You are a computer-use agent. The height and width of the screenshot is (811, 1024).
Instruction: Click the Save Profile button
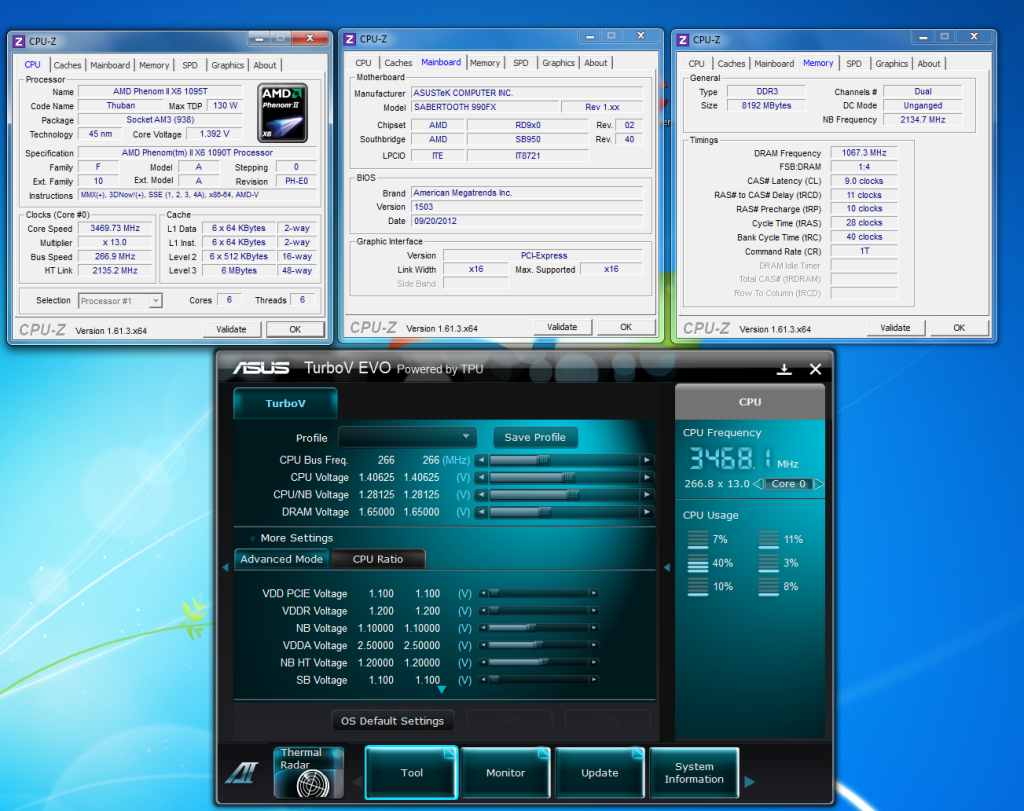(x=535, y=437)
